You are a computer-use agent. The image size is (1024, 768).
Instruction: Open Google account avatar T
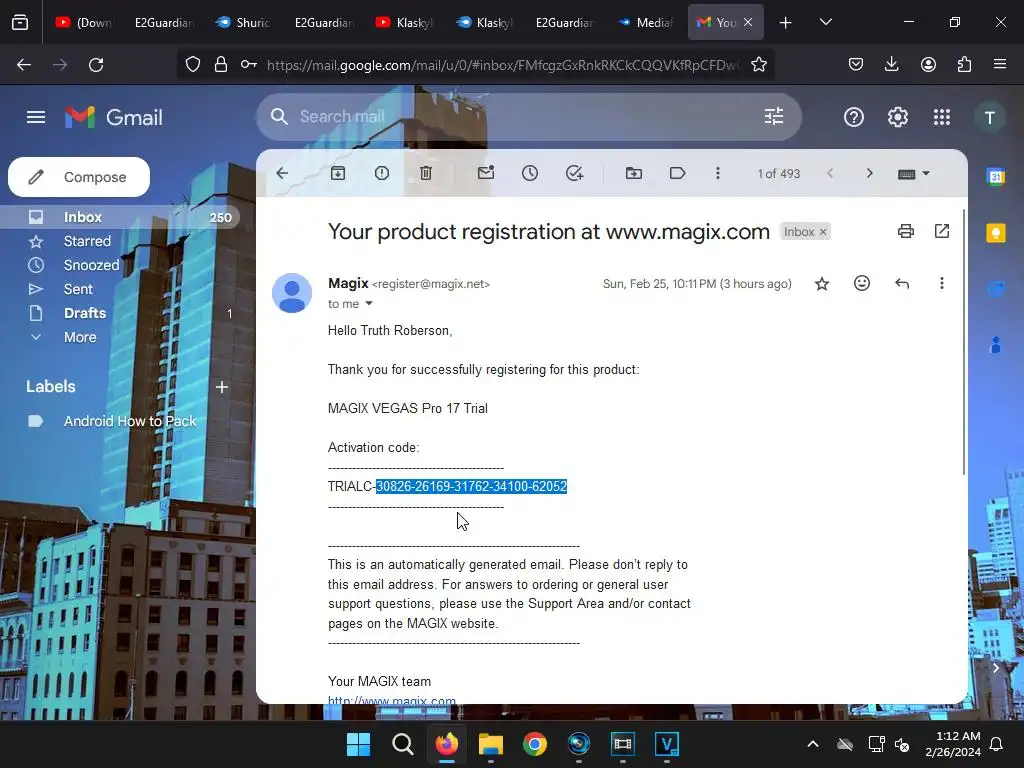pyautogui.click(x=989, y=118)
